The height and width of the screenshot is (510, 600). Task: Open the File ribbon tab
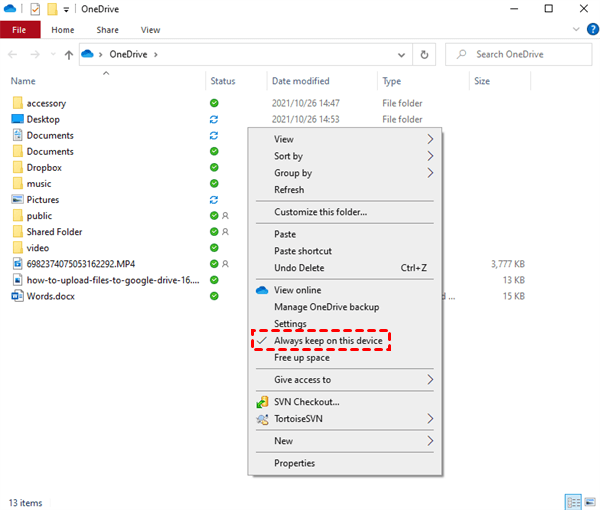coord(19,30)
